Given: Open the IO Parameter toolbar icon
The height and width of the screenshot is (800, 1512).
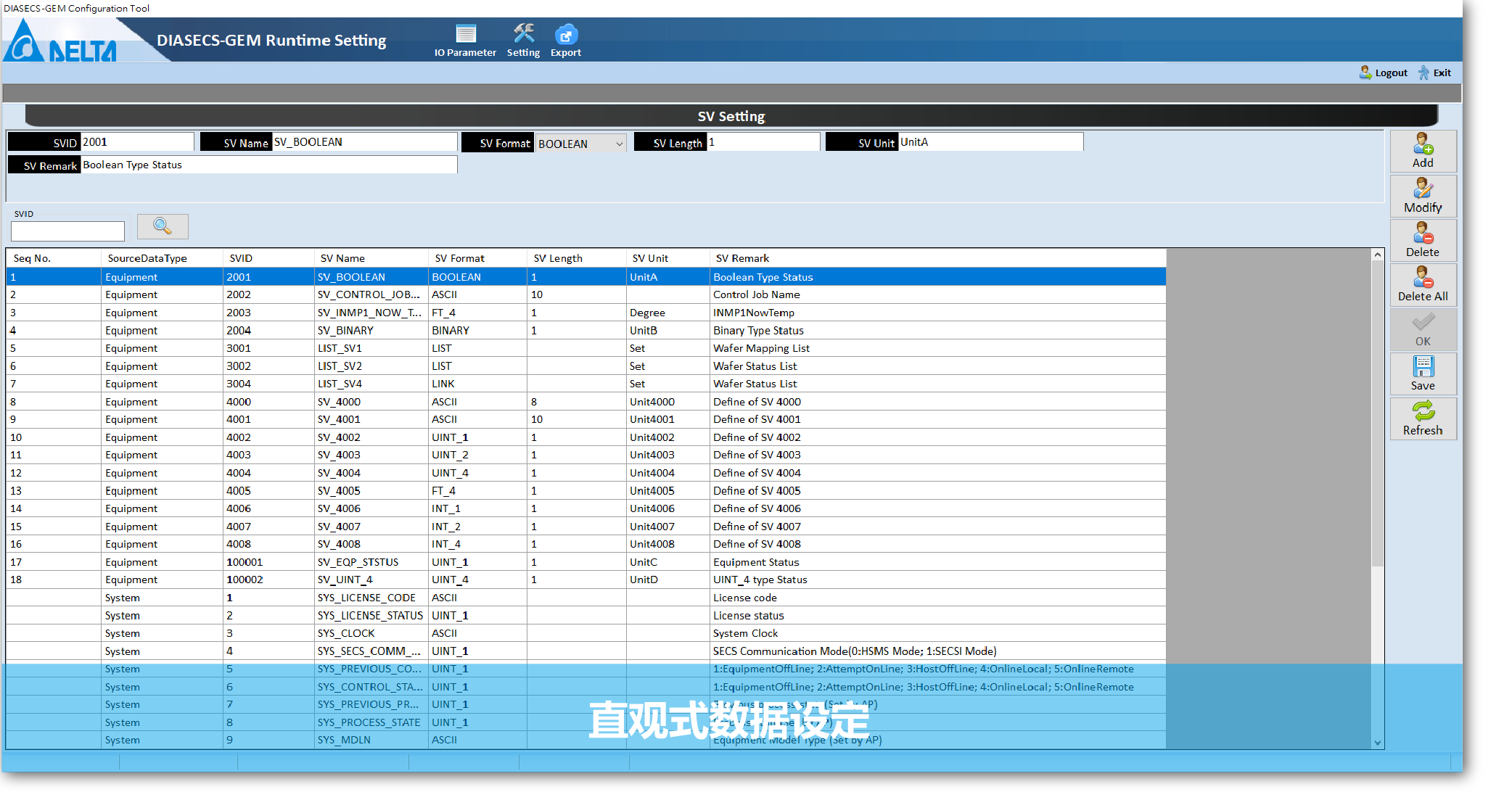Looking at the screenshot, I should point(465,35).
